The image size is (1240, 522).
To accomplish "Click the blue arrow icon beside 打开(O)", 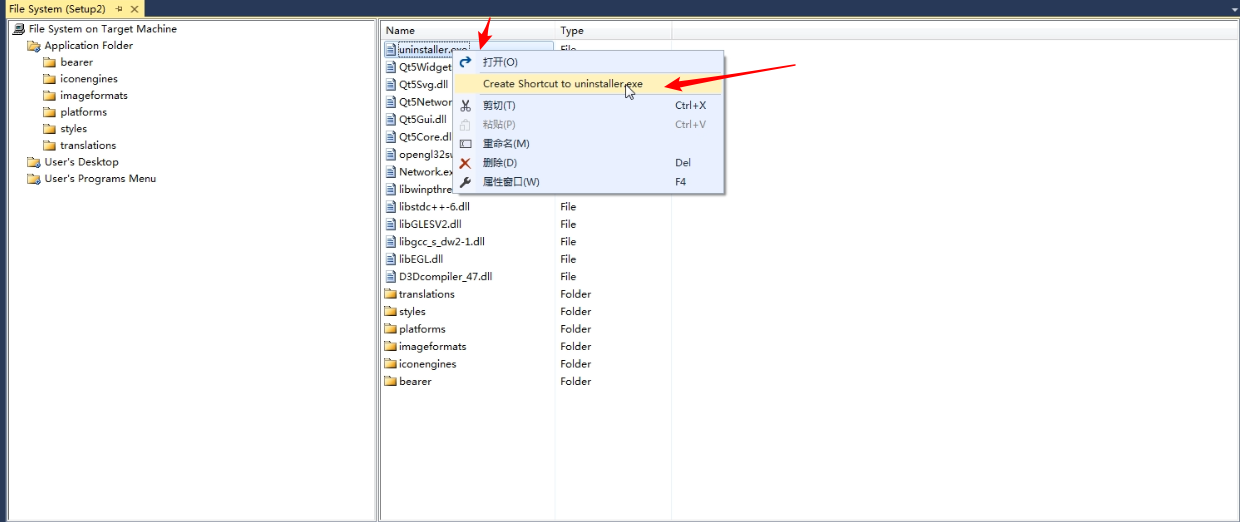I will (465, 62).
